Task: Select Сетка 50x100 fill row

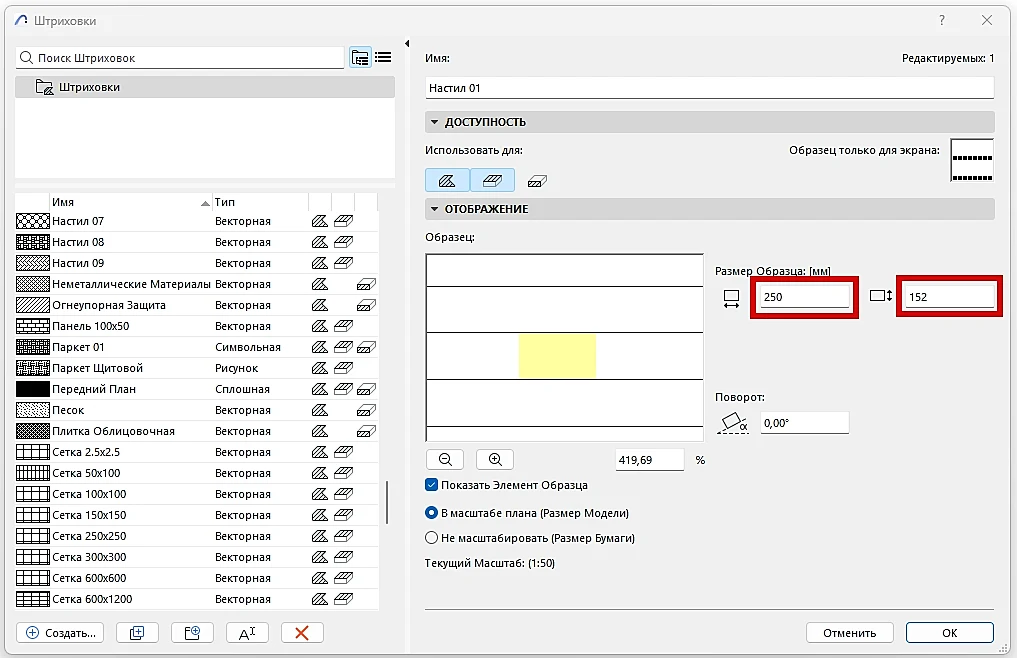Action: pyautogui.click(x=196, y=473)
